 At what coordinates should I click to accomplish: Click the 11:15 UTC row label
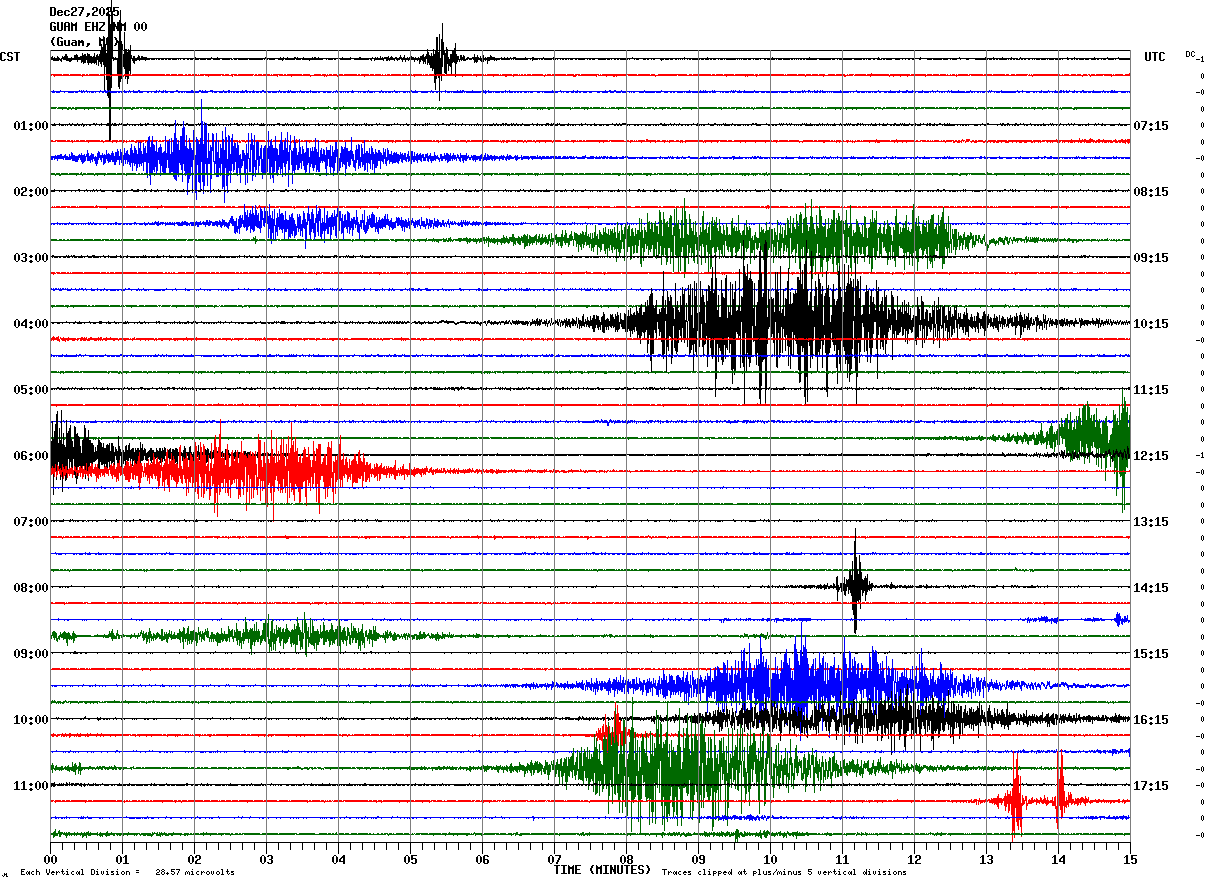click(x=1151, y=390)
